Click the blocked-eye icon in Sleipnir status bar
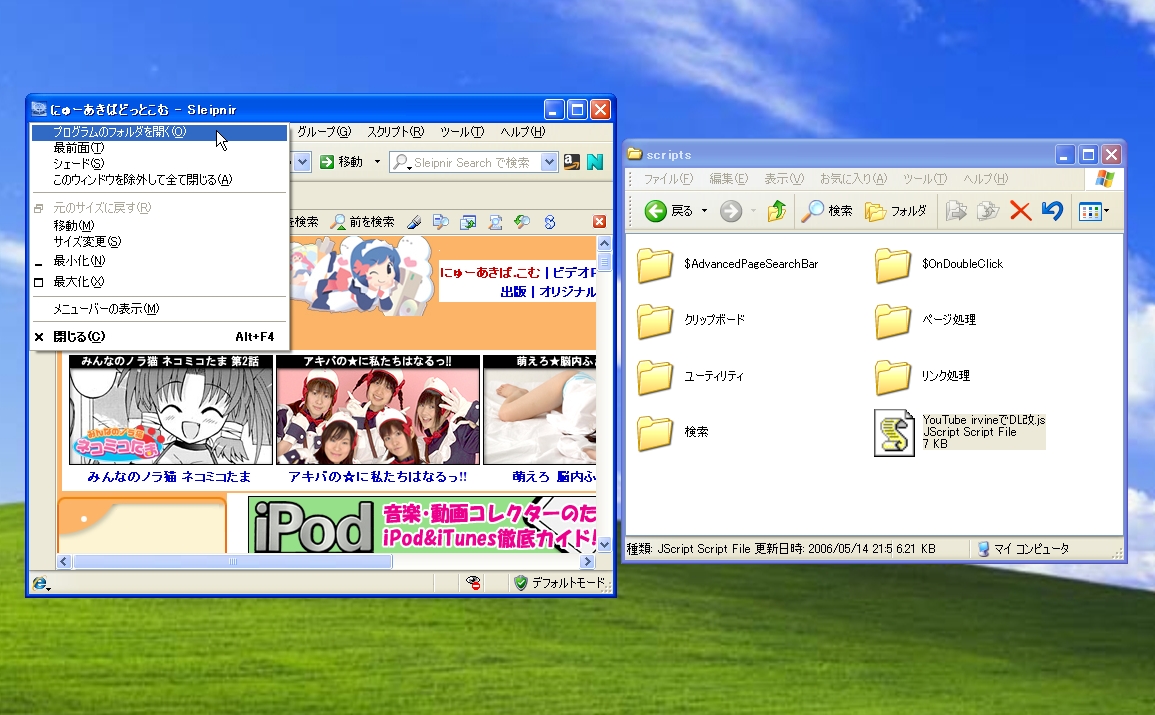The height and width of the screenshot is (715, 1155). (474, 583)
